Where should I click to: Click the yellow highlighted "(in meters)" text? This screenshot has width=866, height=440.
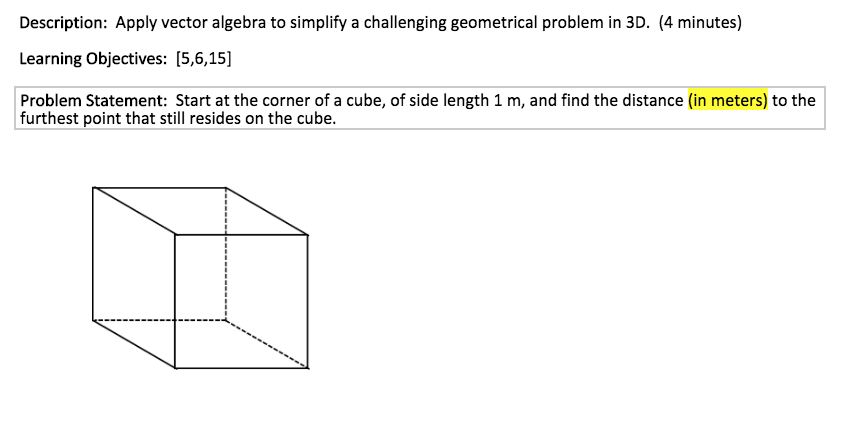click(x=727, y=101)
